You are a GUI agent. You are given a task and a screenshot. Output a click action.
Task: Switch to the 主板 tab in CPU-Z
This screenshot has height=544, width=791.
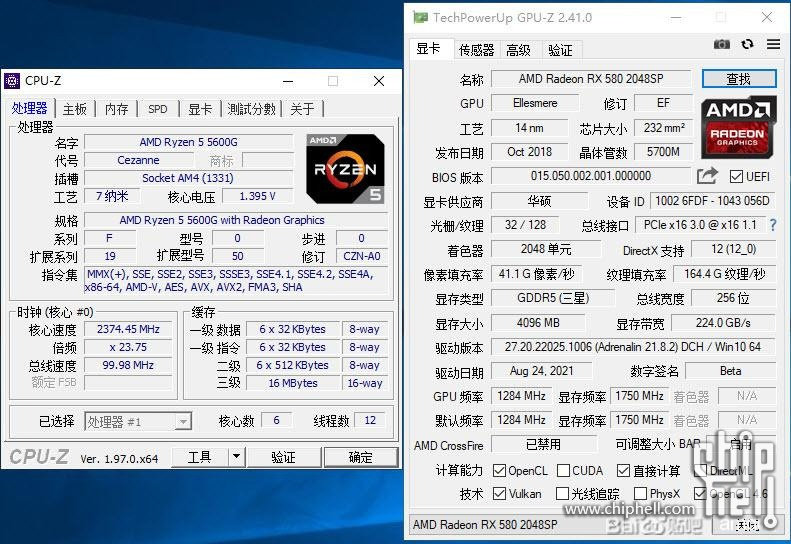(75, 109)
